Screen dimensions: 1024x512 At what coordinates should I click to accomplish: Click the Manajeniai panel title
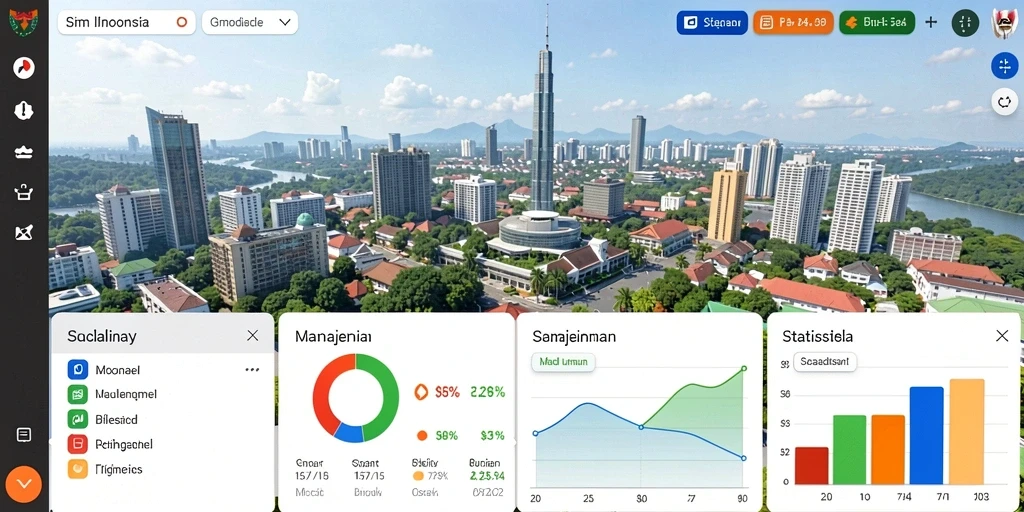(x=333, y=336)
